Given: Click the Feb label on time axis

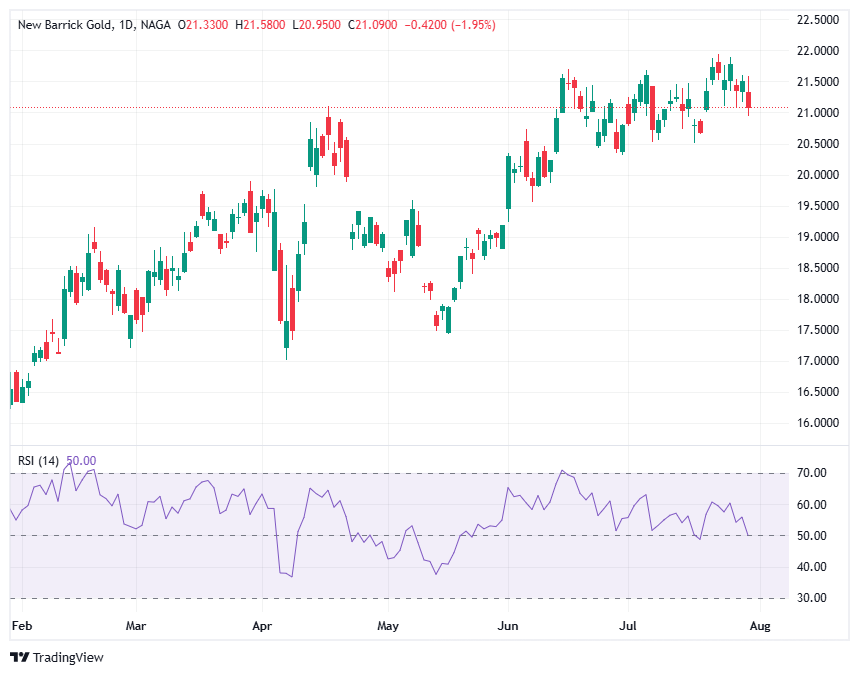Looking at the screenshot, I should coord(22,626).
